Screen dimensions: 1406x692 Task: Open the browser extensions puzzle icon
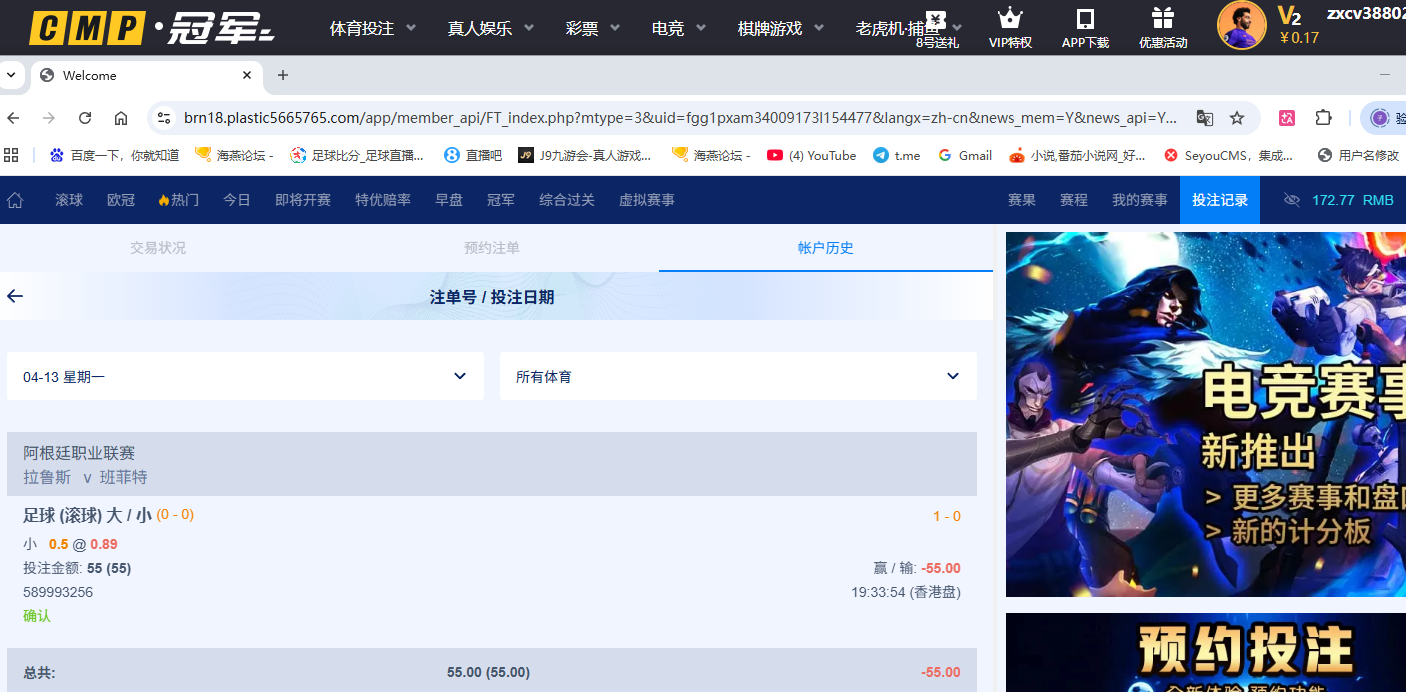[x=1323, y=118]
